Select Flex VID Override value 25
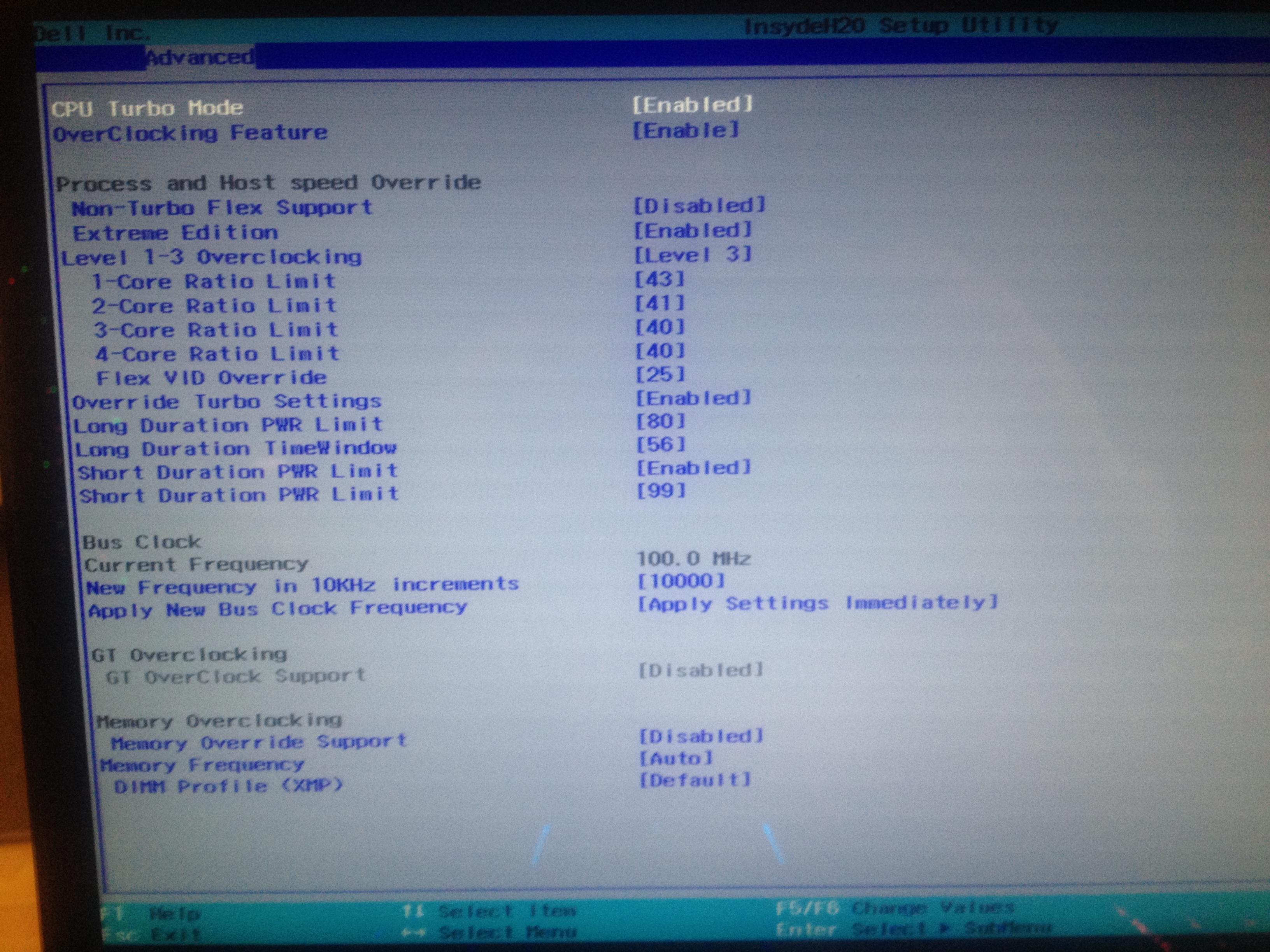This screenshot has width=1270, height=952. pyautogui.click(x=661, y=375)
